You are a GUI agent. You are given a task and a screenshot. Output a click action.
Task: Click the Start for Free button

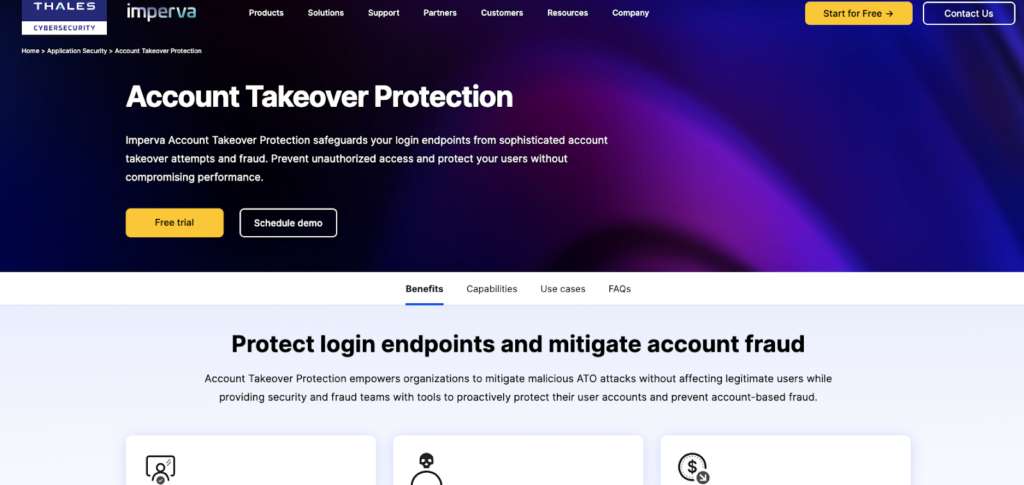[858, 13]
